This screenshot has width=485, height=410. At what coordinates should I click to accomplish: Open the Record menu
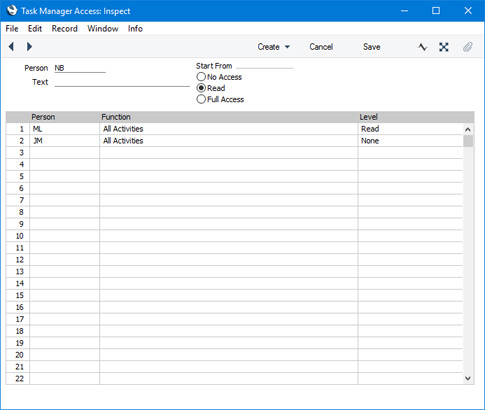click(65, 29)
